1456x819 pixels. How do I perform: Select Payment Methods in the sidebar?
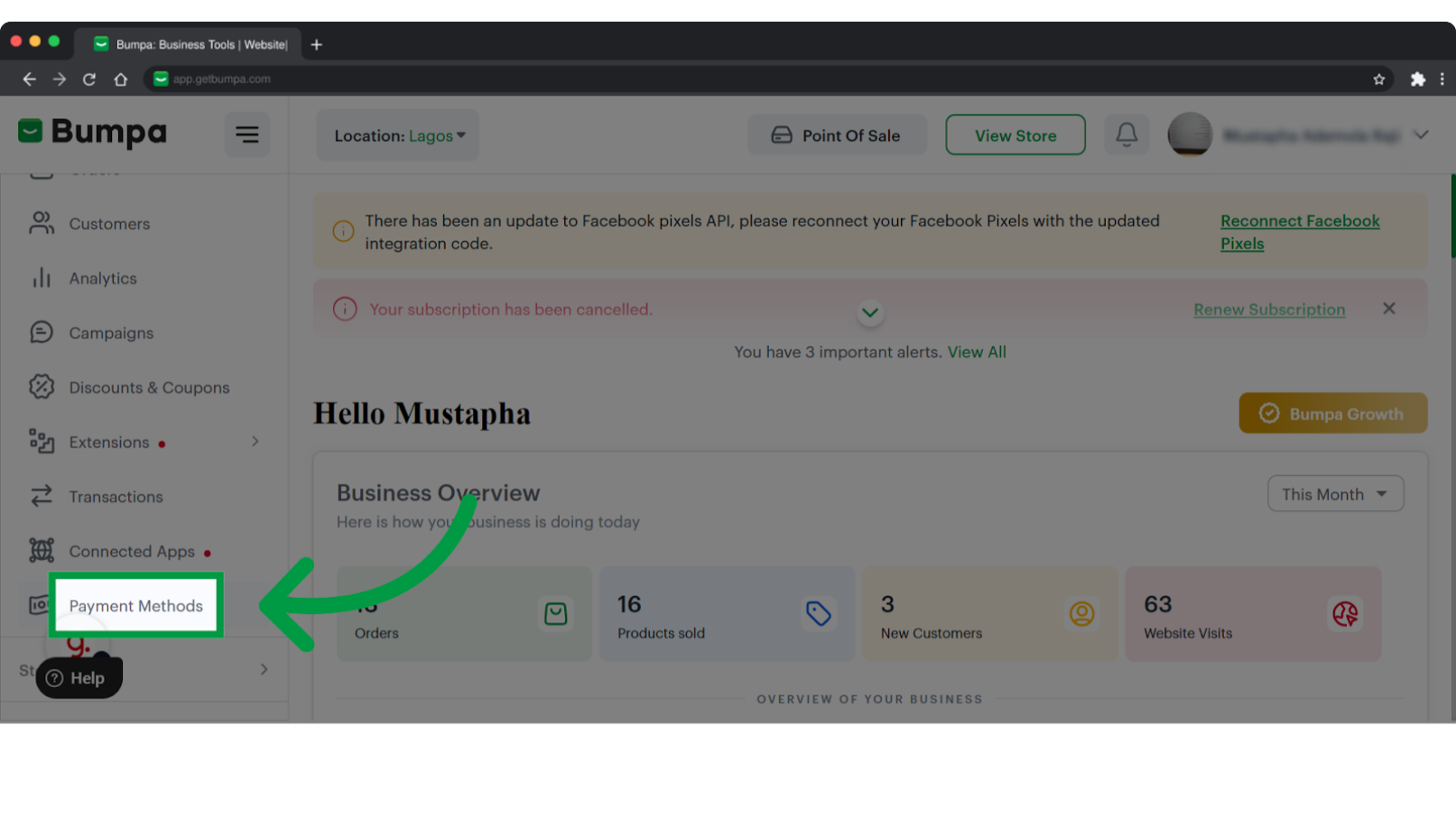[135, 606]
